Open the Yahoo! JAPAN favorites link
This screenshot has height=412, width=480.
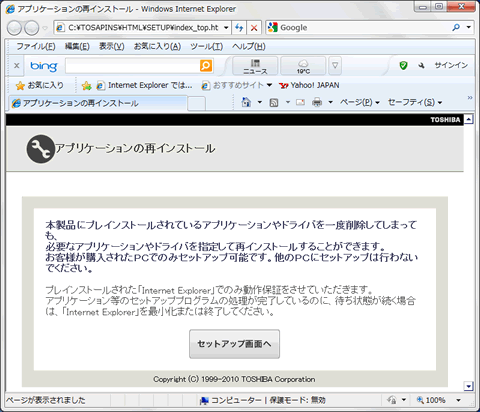tap(309, 85)
